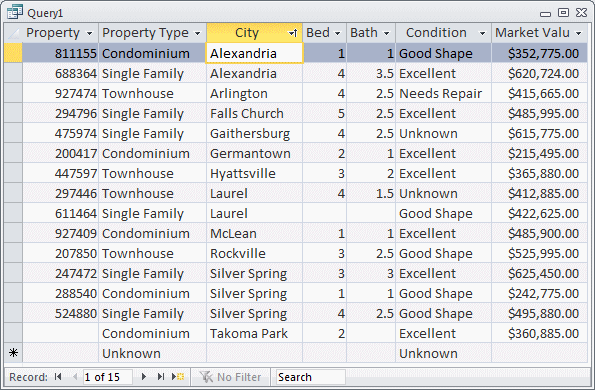Click property number 207850
Screen dimensions: 595x390
76,253
